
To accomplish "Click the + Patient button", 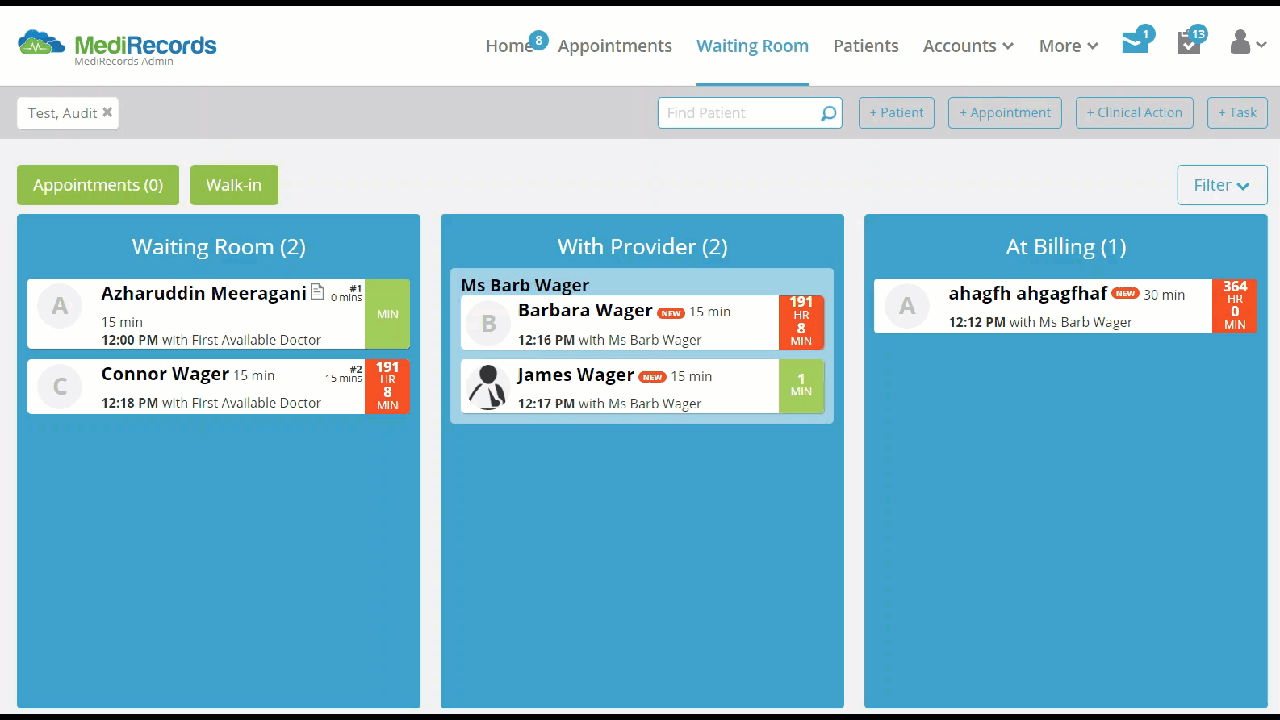I will pyautogui.click(x=897, y=113).
